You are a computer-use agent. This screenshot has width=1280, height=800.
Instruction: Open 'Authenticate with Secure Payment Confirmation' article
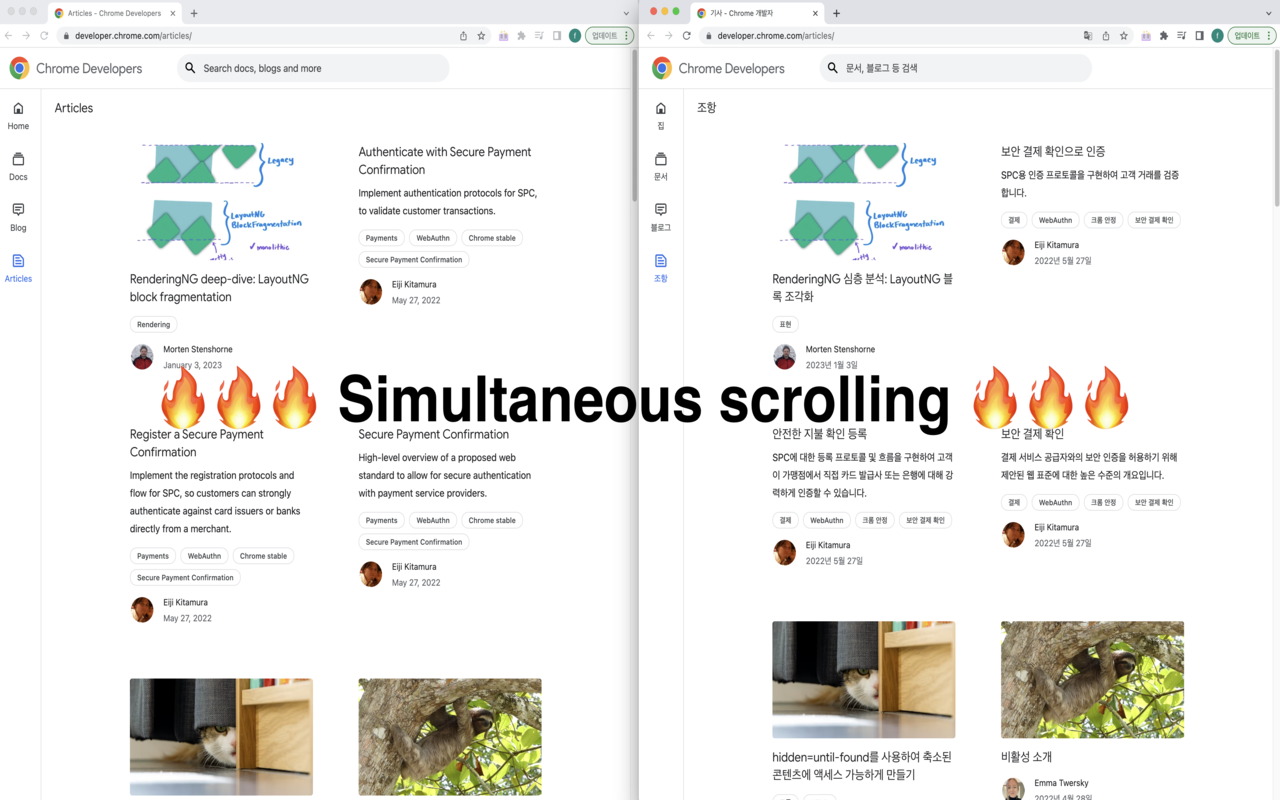pyautogui.click(x=445, y=160)
